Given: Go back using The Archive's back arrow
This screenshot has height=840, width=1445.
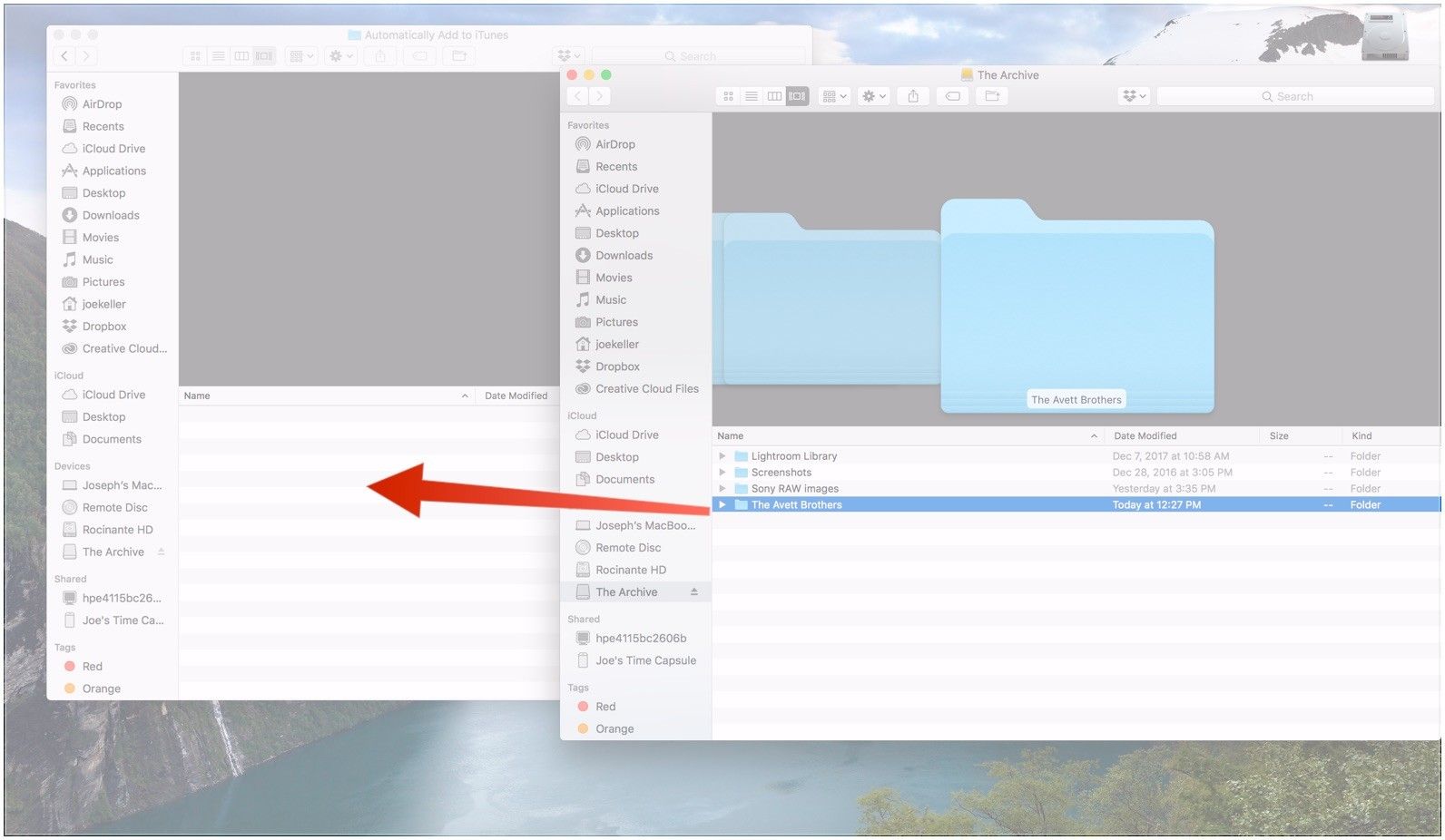Looking at the screenshot, I should point(578,96).
